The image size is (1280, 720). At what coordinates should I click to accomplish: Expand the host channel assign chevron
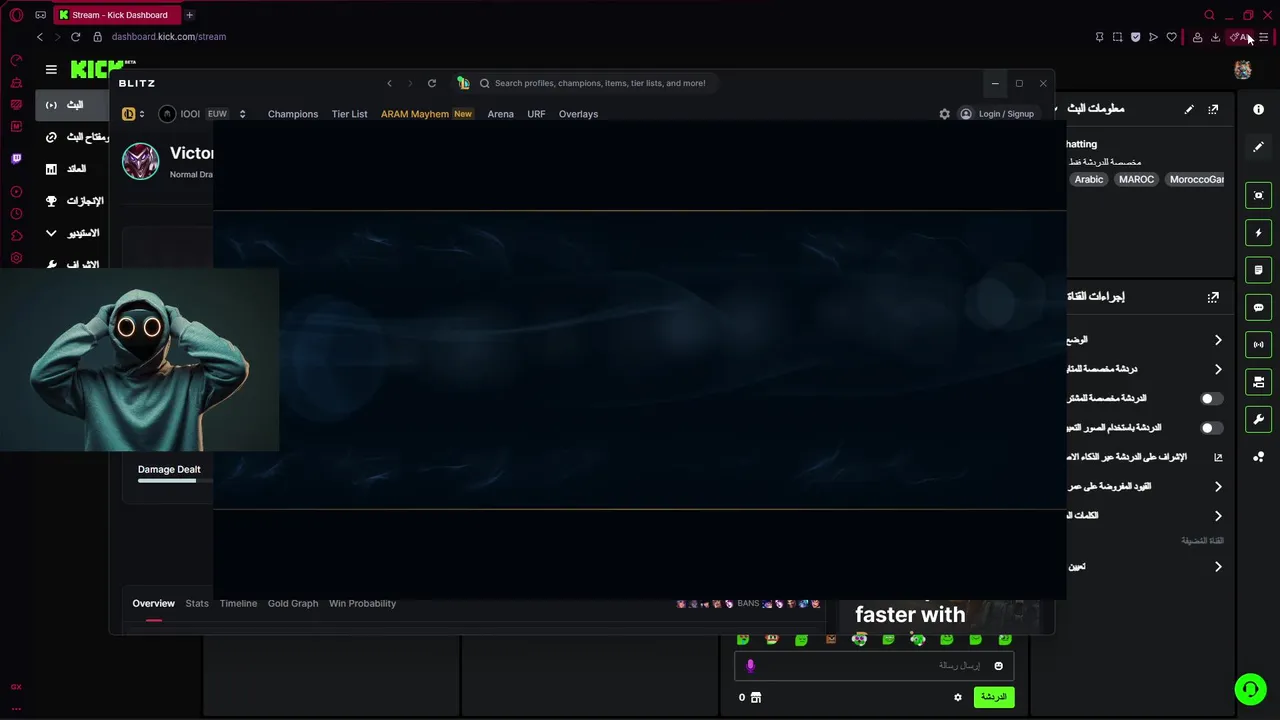click(x=1218, y=567)
